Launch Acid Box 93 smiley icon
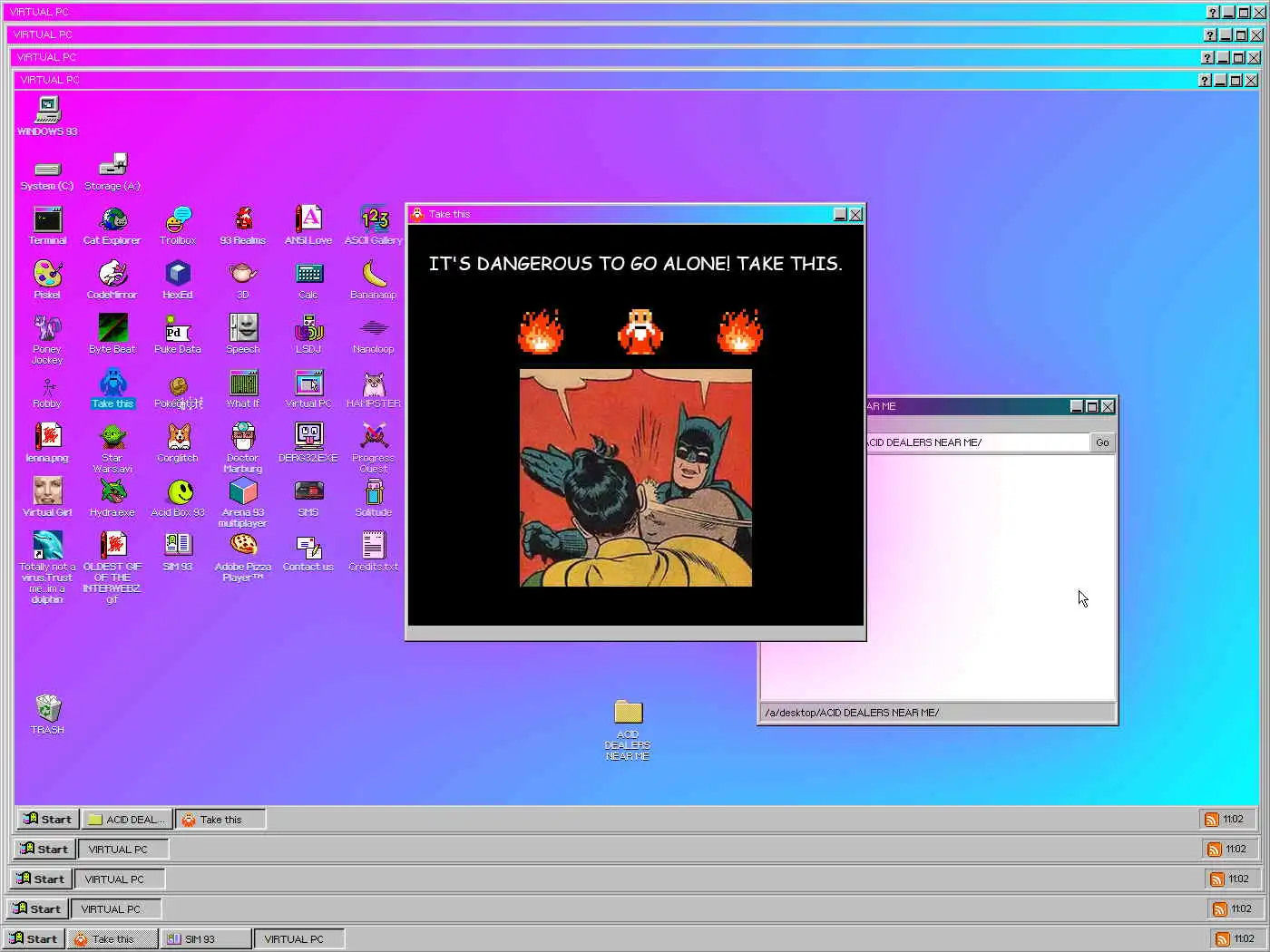This screenshot has height=952, width=1270. (178, 498)
